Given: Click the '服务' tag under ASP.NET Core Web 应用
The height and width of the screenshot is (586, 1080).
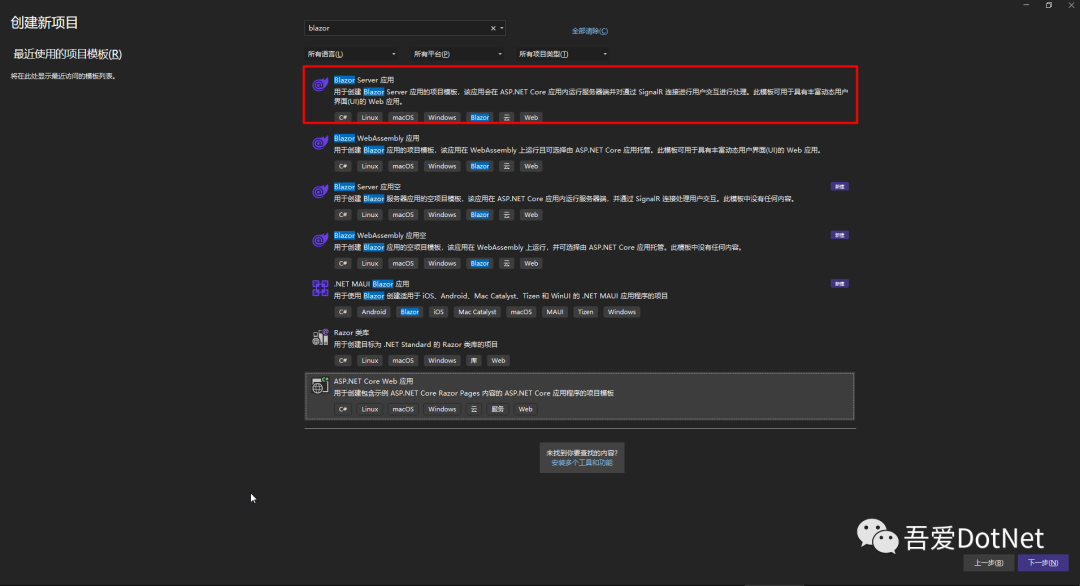Looking at the screenshot, I should pyautogui.click(x=497, y=409).
